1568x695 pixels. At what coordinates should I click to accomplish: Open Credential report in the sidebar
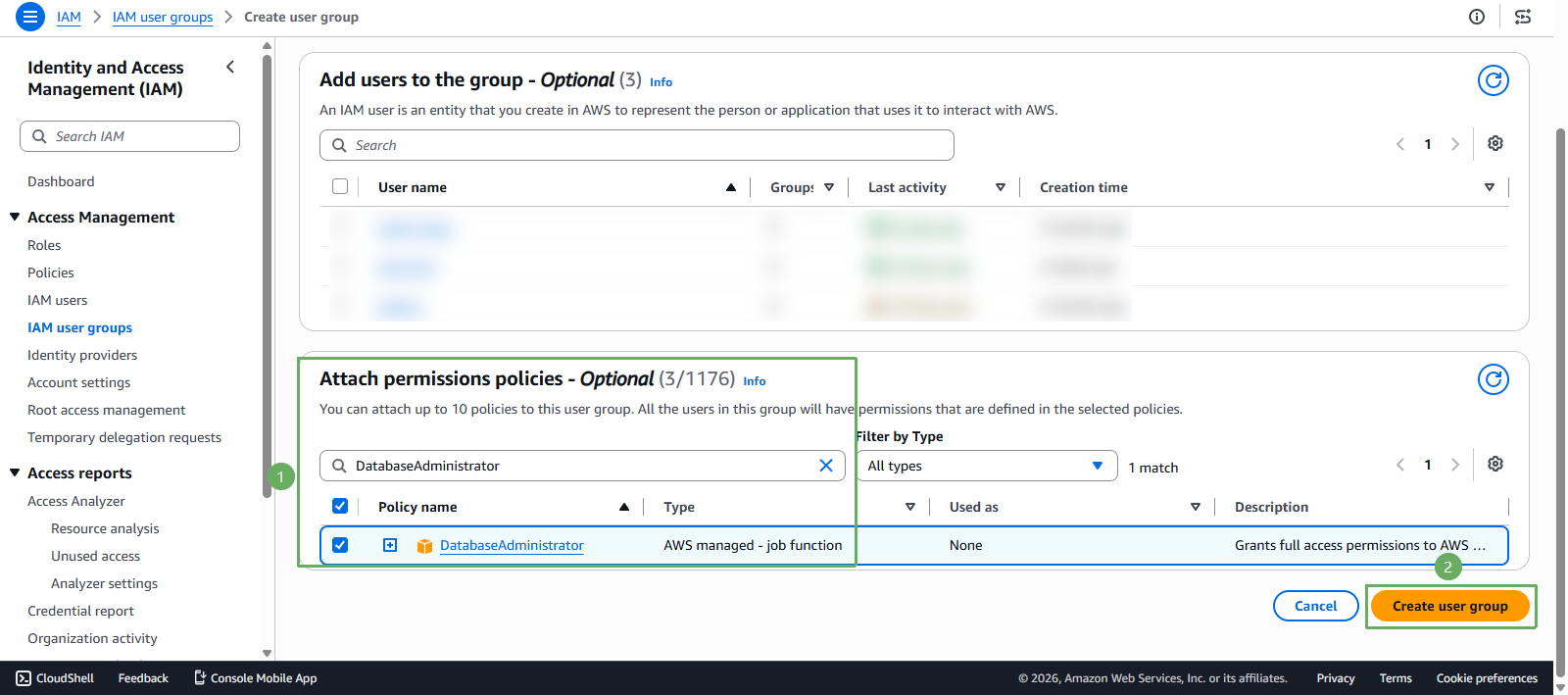click(x=80, y=611)
